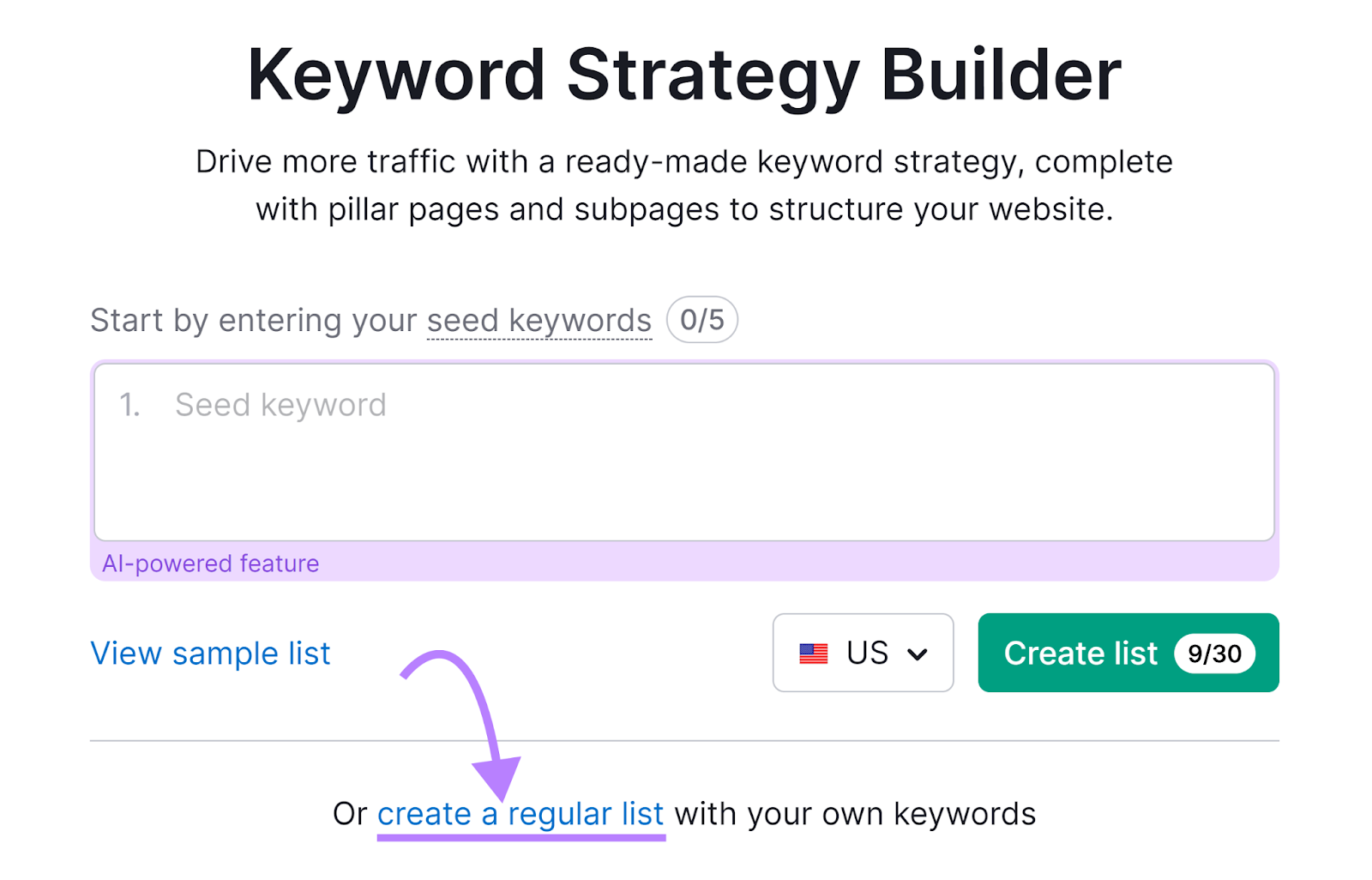
Task: Click the chevron next to US
Action: point(918,653)
